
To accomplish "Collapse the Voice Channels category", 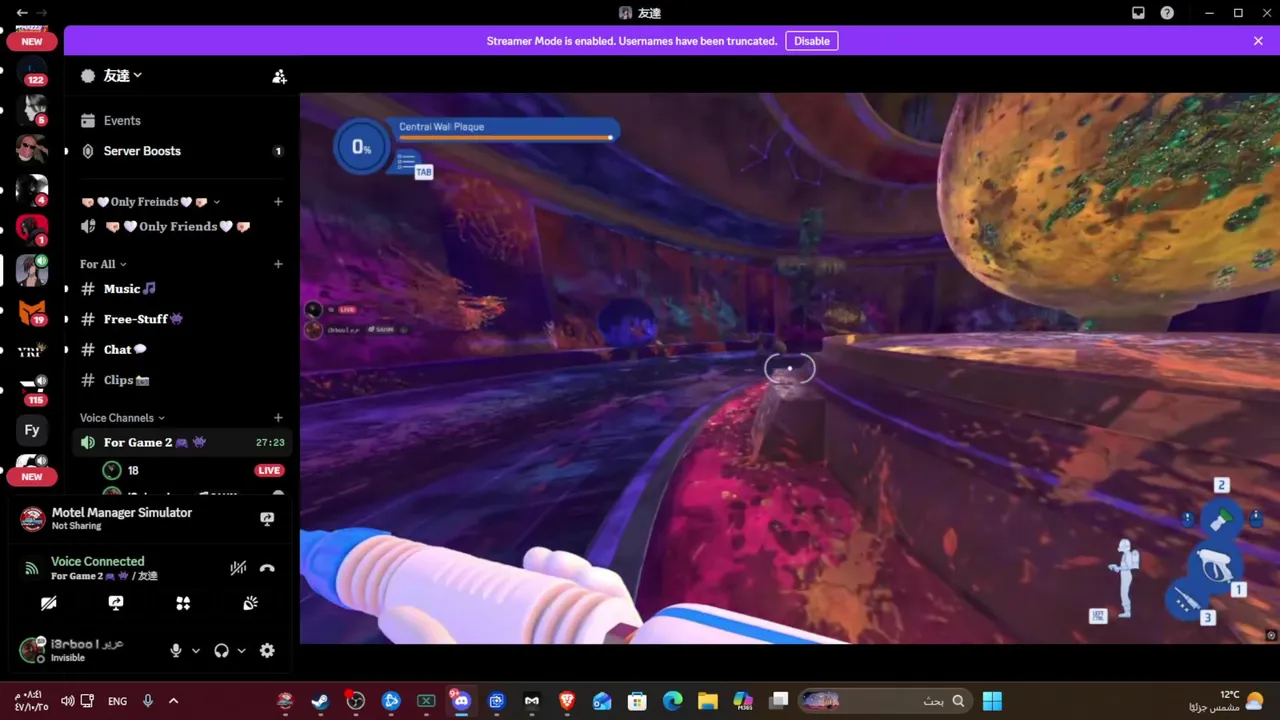I will point(122,418).
